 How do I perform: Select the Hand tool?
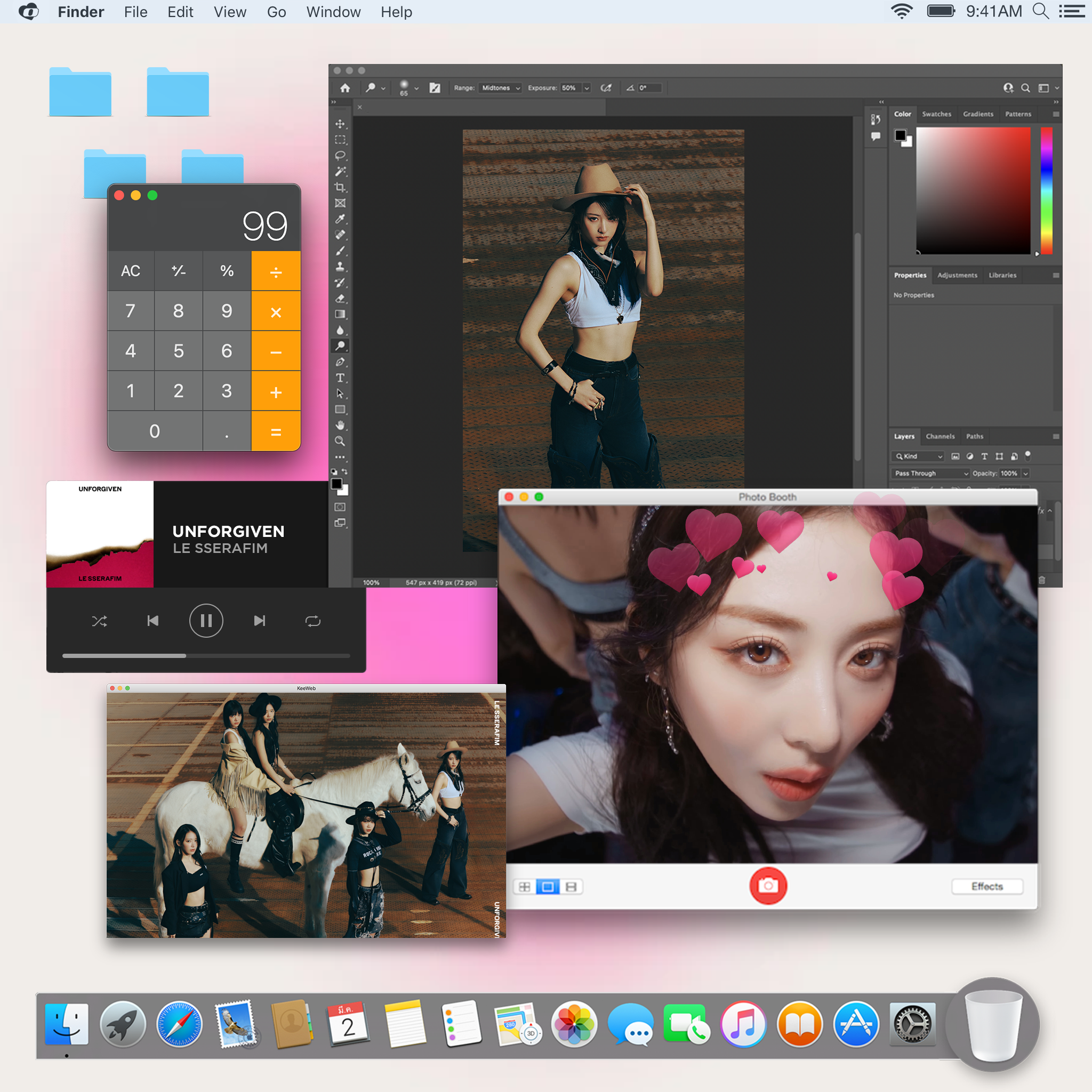340,425
